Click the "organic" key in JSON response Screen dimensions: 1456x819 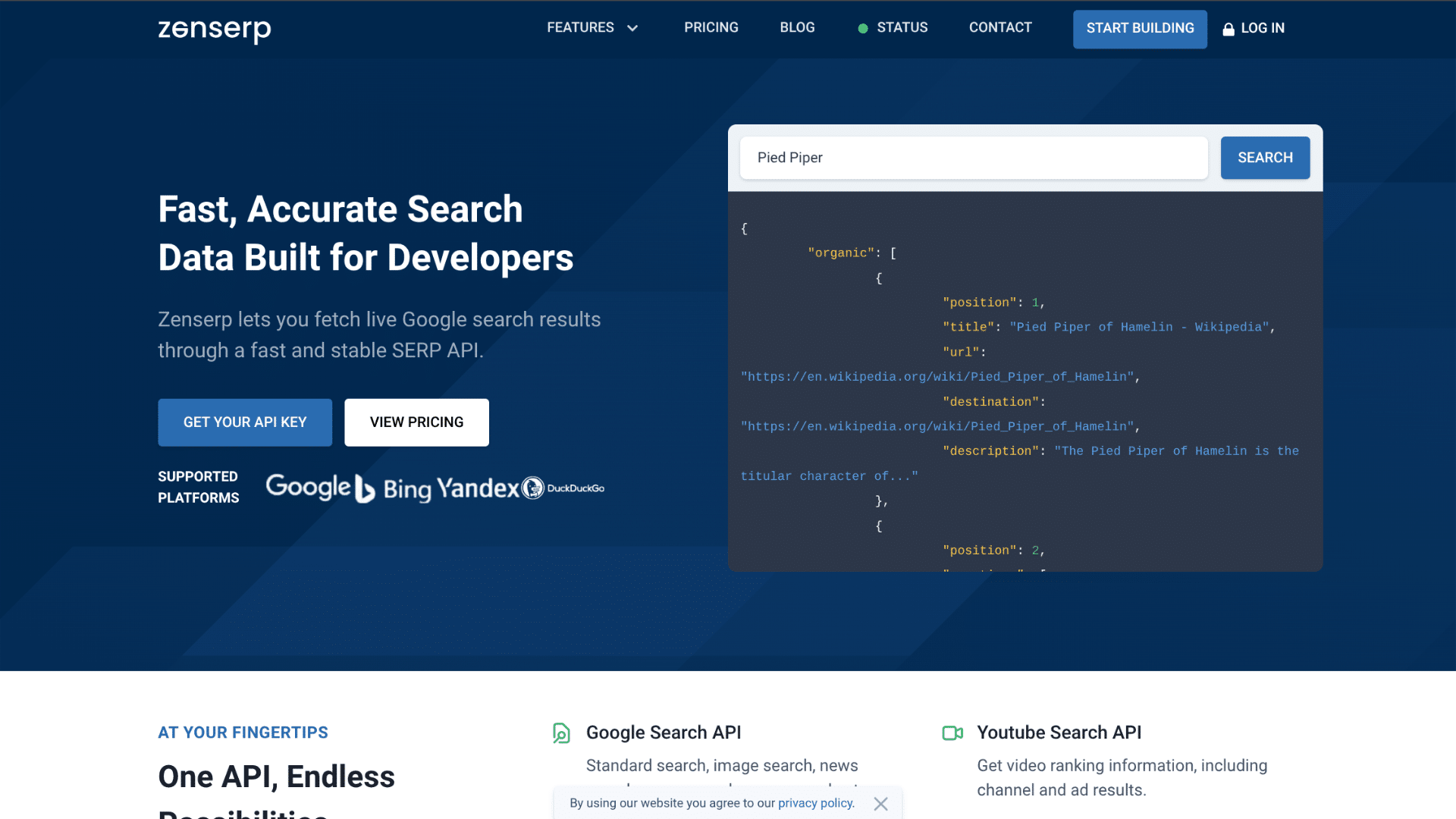click(x=841, y=253)
